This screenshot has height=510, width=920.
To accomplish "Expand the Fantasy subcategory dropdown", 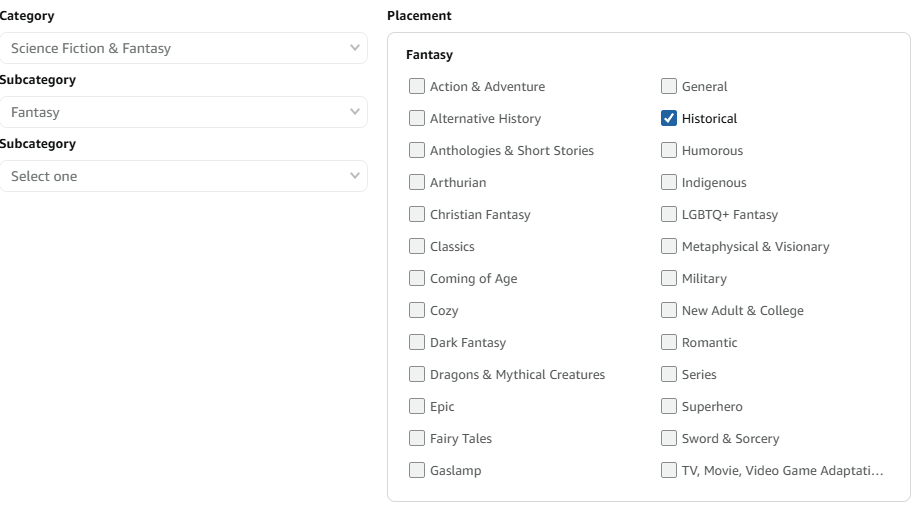I will 183,112.
